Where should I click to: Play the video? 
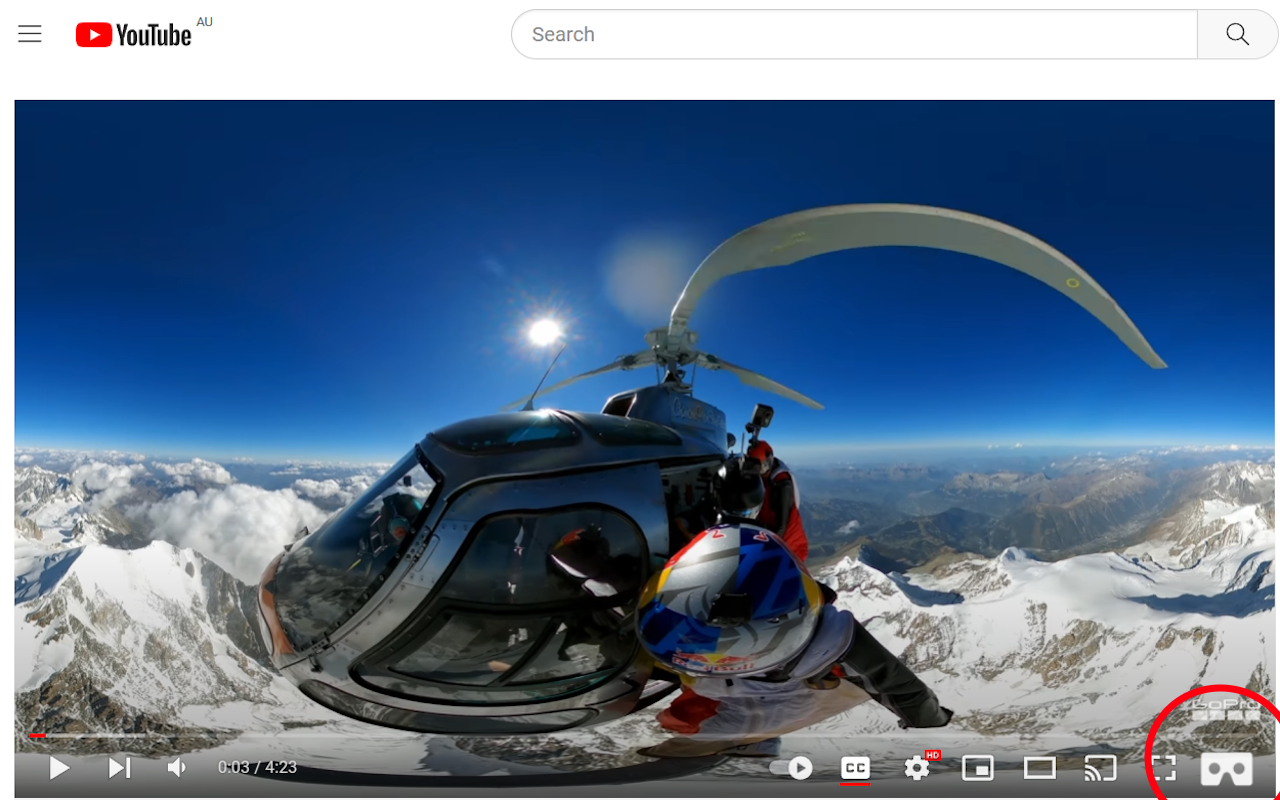[59, 768]
